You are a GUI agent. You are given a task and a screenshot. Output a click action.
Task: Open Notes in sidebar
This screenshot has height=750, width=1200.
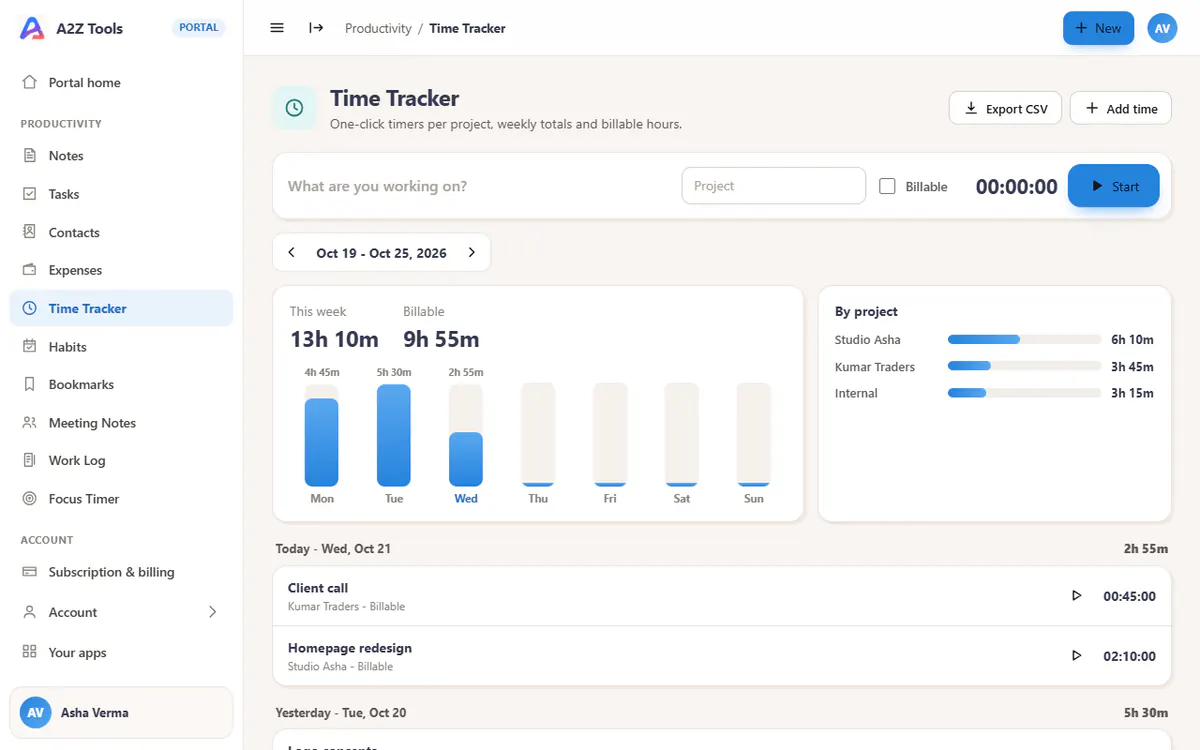[121, 155]
